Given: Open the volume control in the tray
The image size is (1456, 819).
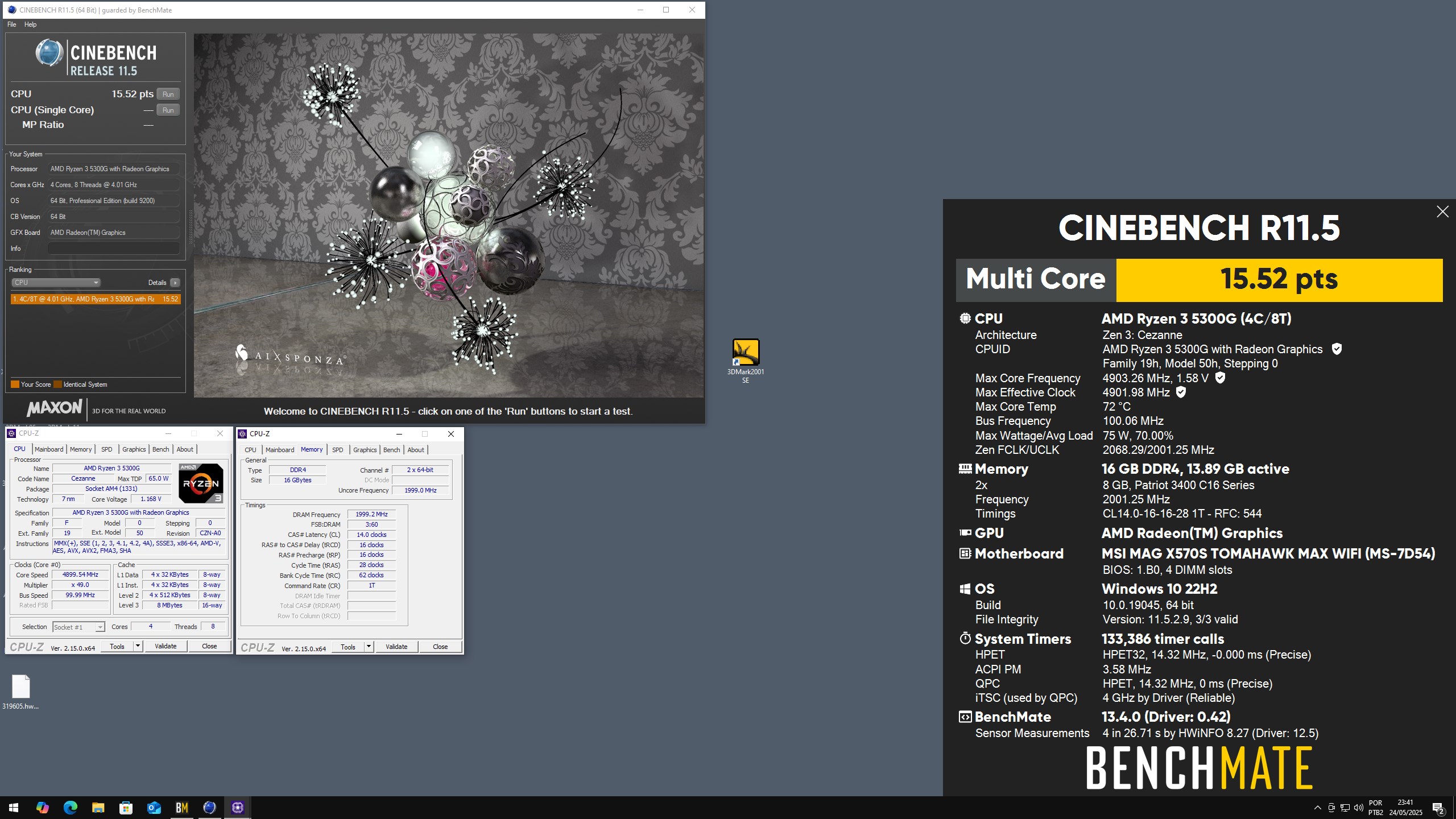Looking at the screenshot, I should click(x=1359, y=808).
